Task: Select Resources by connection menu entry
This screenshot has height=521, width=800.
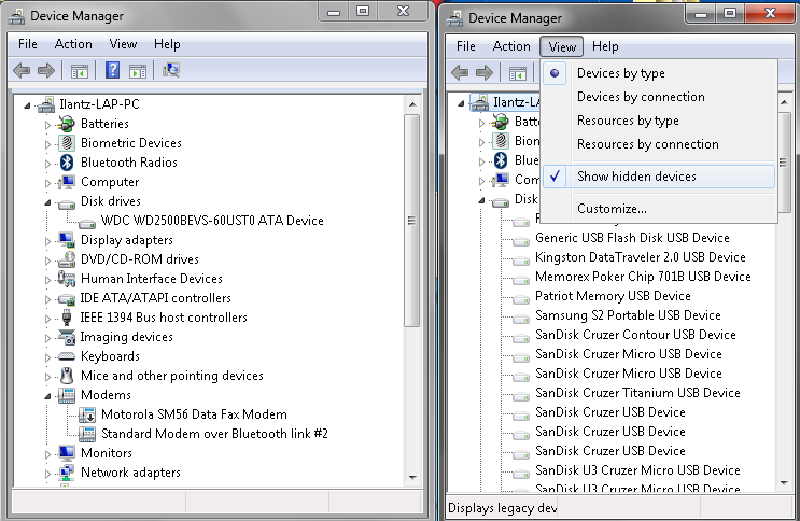Action: click(647, 144)
